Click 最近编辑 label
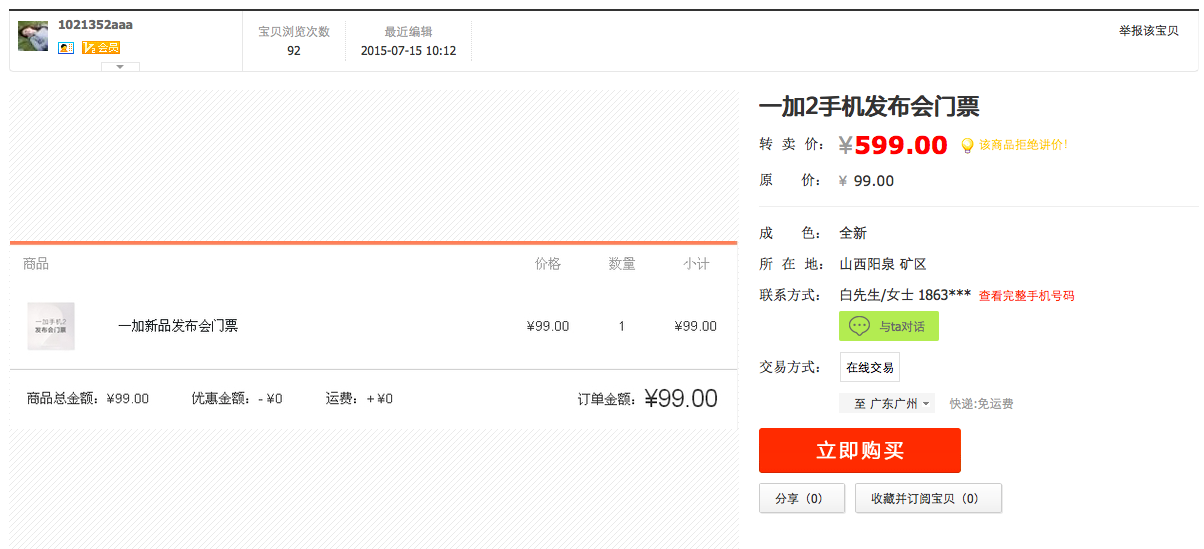 [408, 31]
